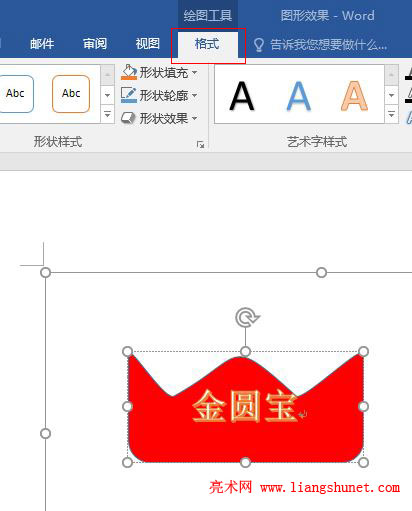Click the lightbulb Tell Me icon
The height and width of the screenshot is (511, 412).
(259, 45)
